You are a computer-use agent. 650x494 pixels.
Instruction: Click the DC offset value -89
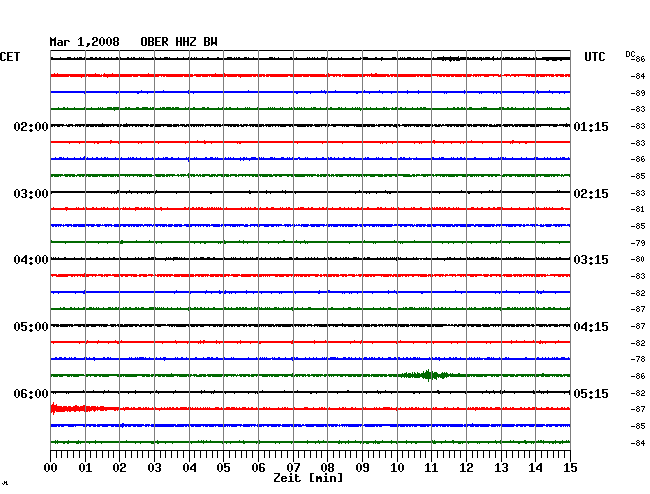[x=638, y=93]
